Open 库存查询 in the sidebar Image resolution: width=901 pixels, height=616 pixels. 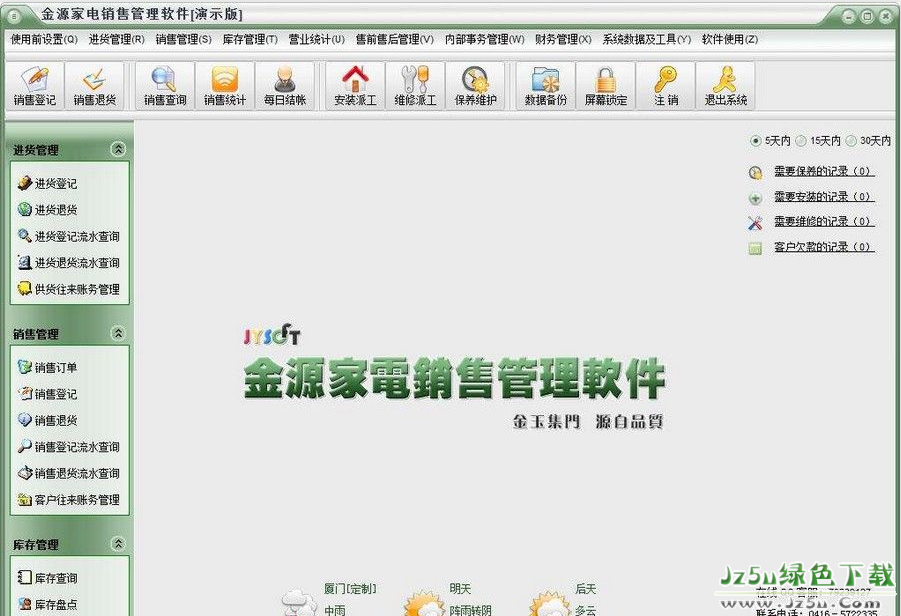coord(47,578)
